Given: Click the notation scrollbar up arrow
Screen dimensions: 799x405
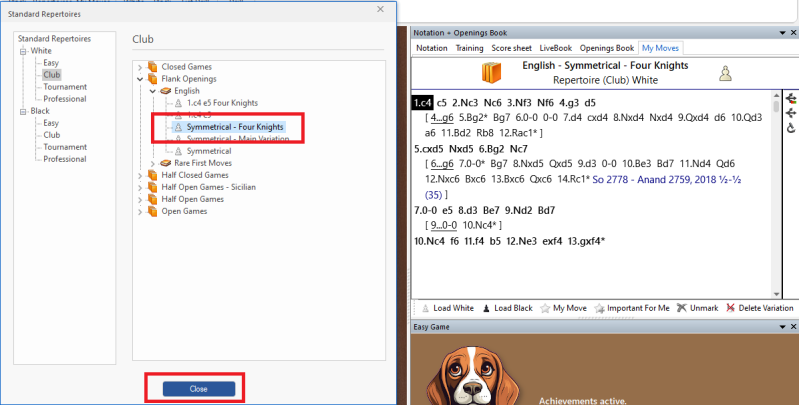Looking at the screenshot, I should pyautogui.click(x=777, y=95).
